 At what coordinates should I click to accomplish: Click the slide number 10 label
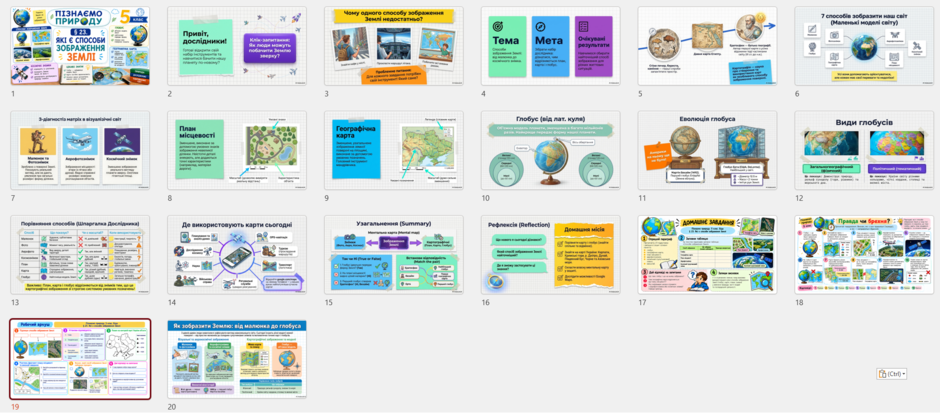point(485,198)
